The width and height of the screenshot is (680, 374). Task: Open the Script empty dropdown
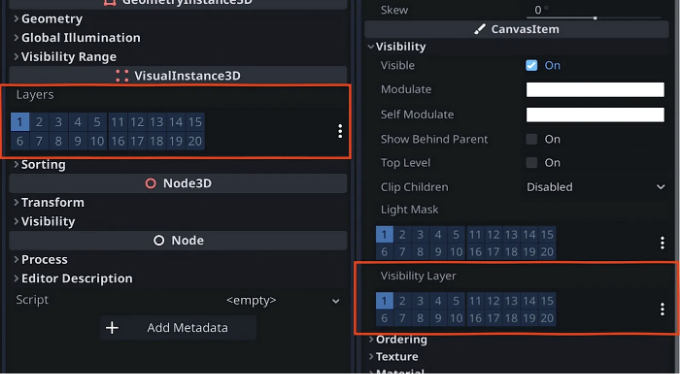[283, 300]
